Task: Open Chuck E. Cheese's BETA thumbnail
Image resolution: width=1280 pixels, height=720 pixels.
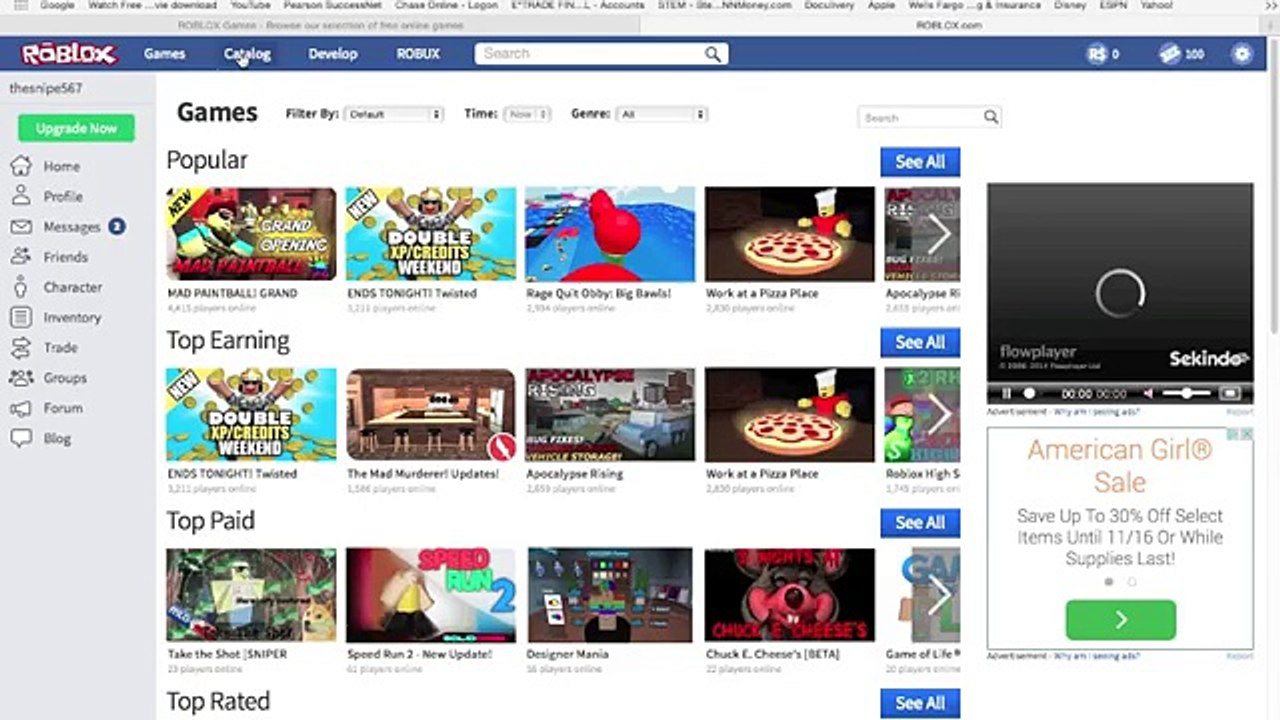Action: click(790, 595)
